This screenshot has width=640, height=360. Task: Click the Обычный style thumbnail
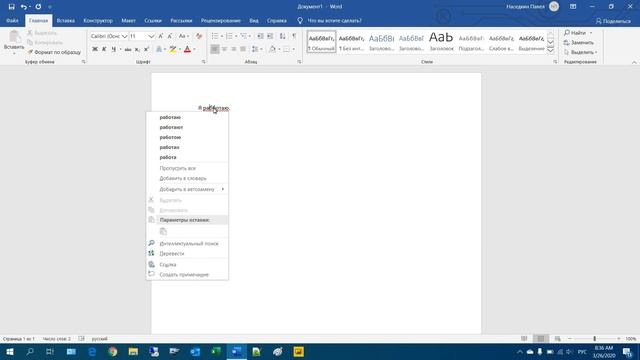(x=321, y=42)
